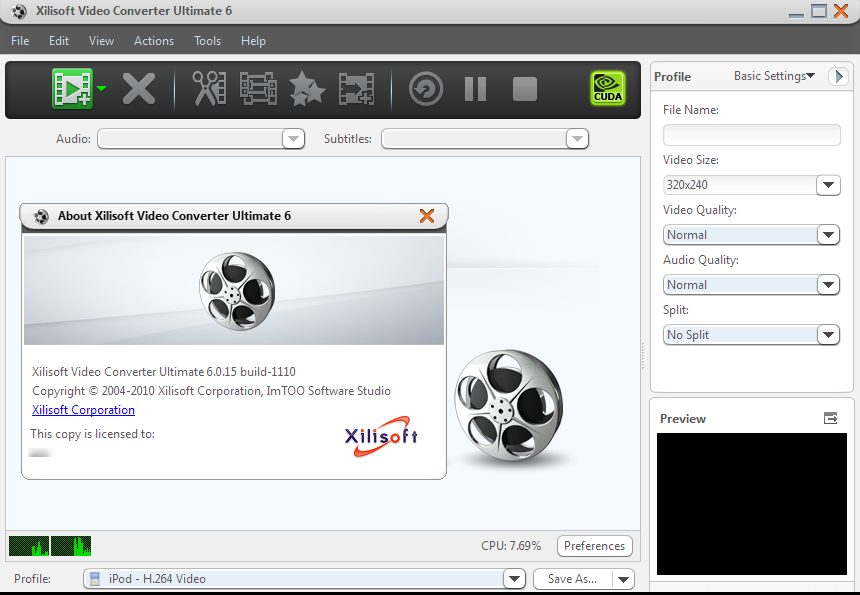The height and width of the screenshot is (595, 860).
Task: Open the Xilisoft Corporation link
Action: (83, 410)
